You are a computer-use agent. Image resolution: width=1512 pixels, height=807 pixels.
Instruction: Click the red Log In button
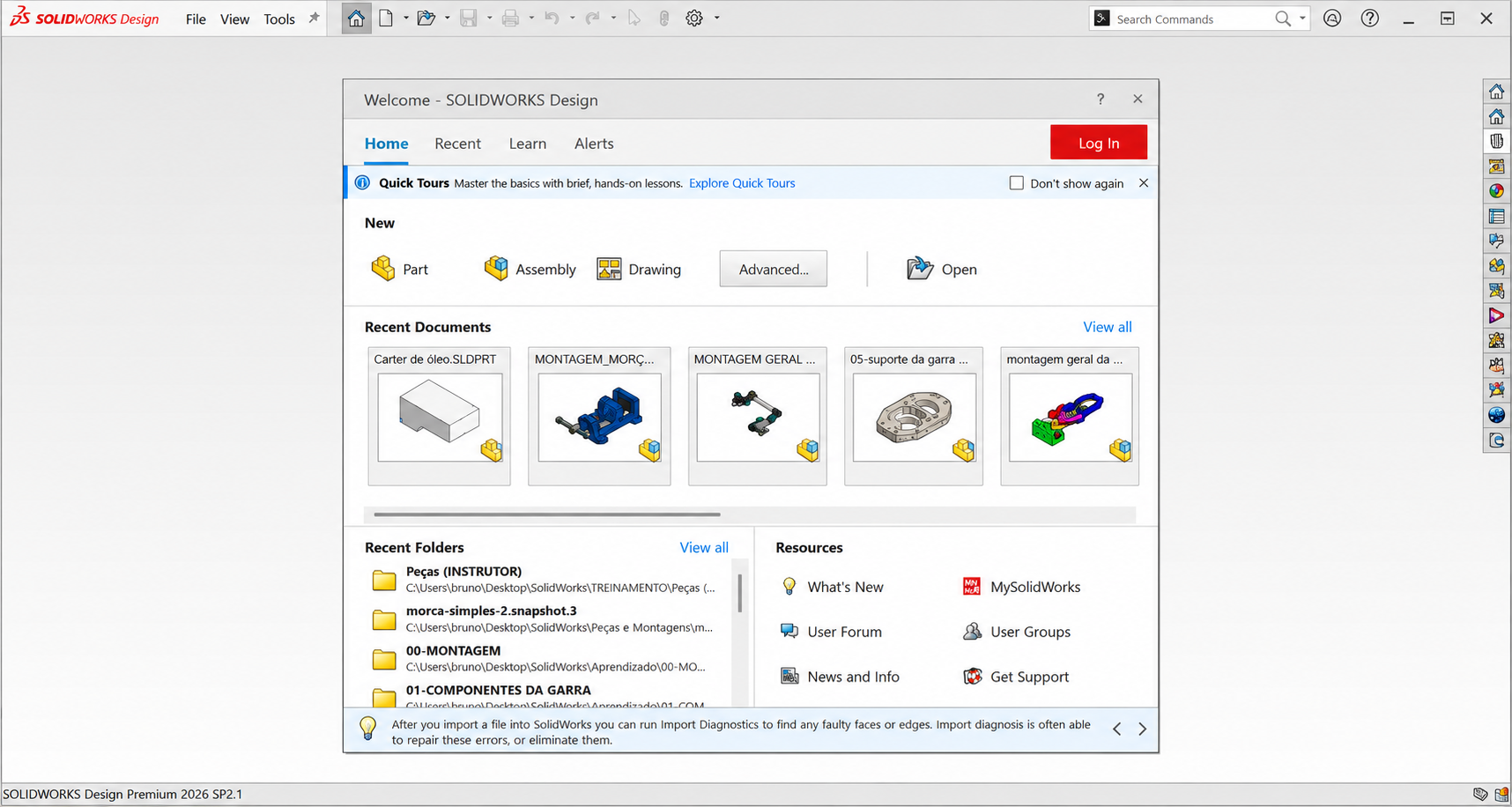click(1098, 143)
